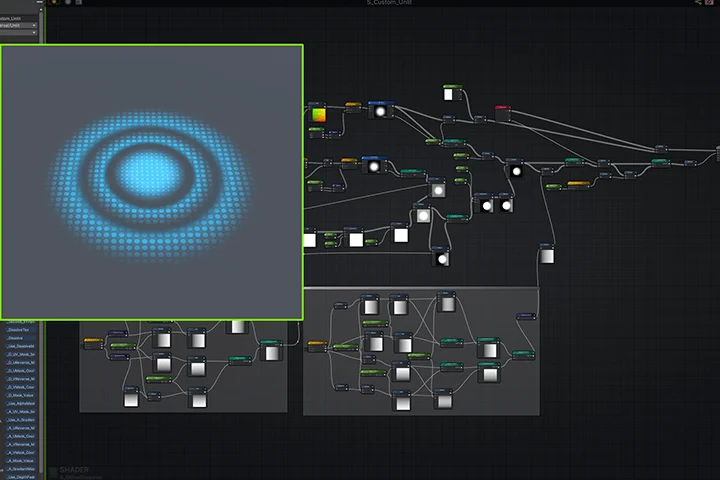Select the _A_VReverse_M property
The height and width of the screenshot is (480, 720).
(x=21, y=445)
